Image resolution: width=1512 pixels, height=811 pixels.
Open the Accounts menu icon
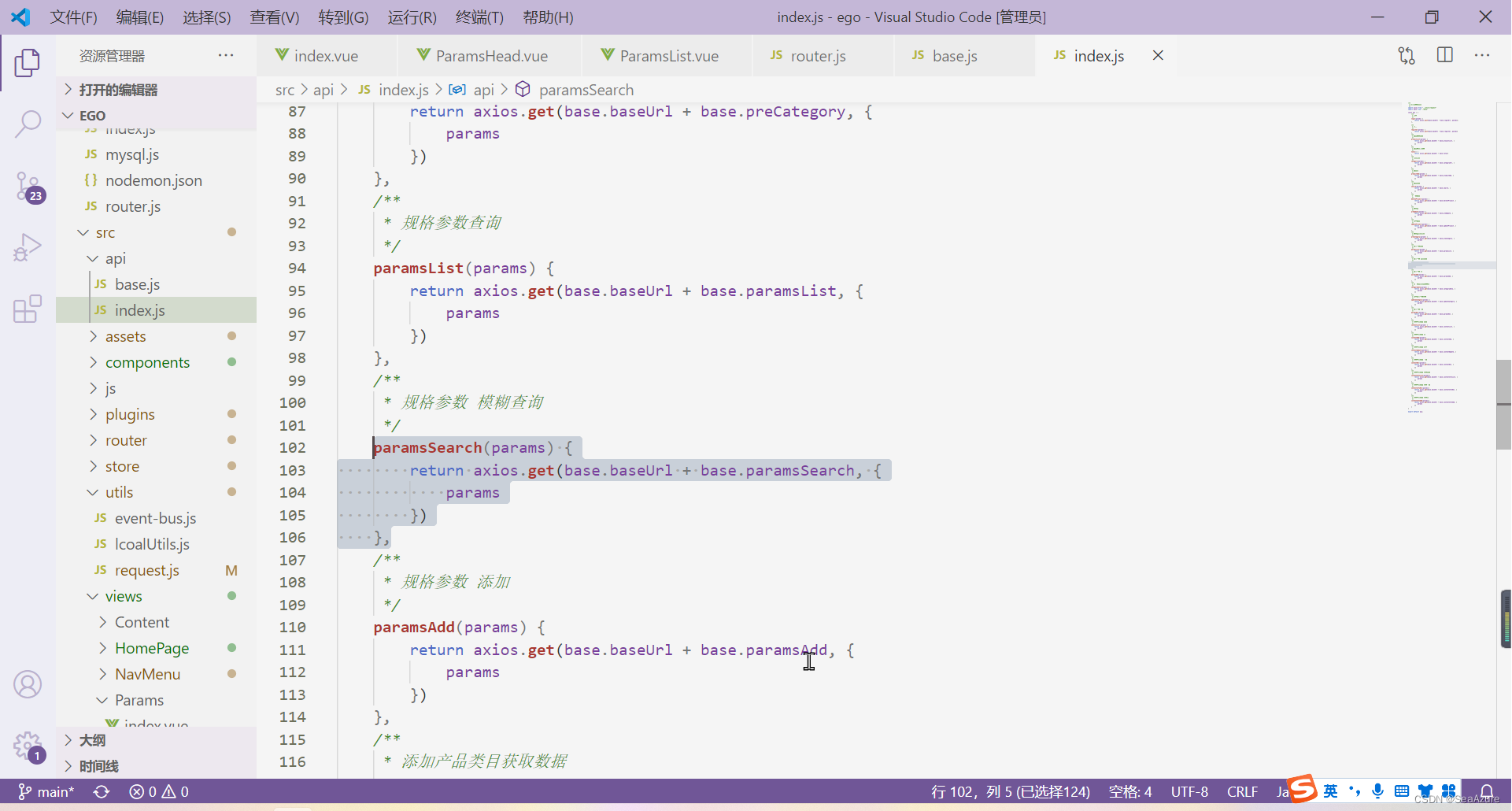(28, 684)
